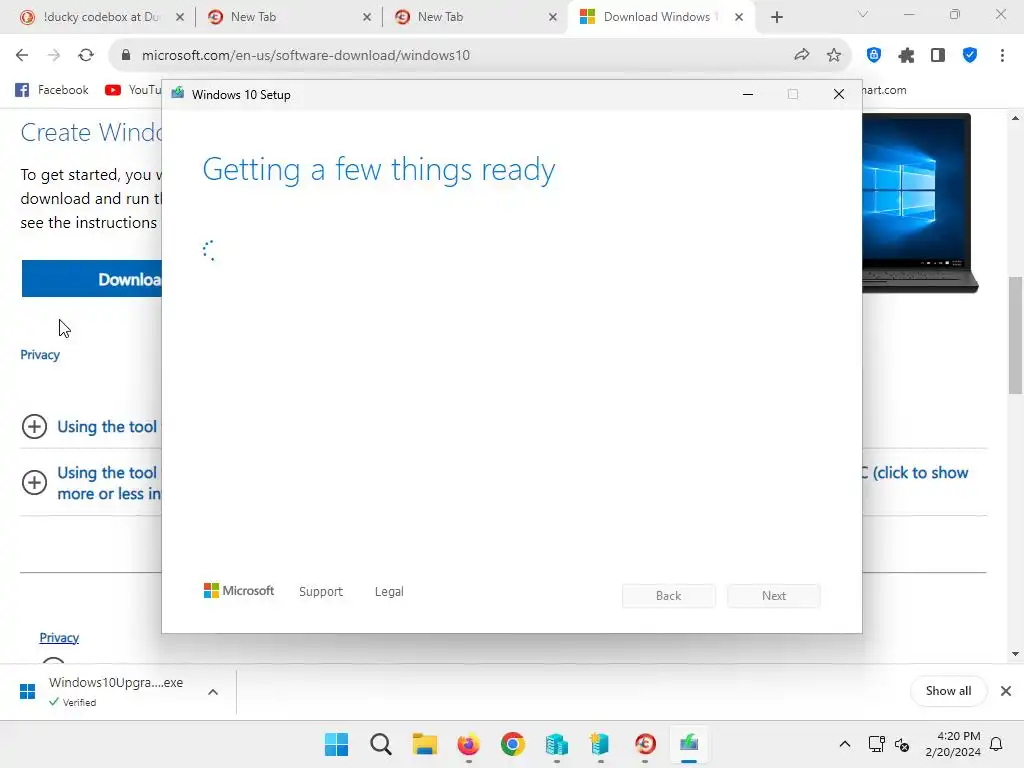The height and width of the screenshot is (768, 1024).
Task: Open the red swirl browser on taskbar
Action: click(x=645, y=744)
